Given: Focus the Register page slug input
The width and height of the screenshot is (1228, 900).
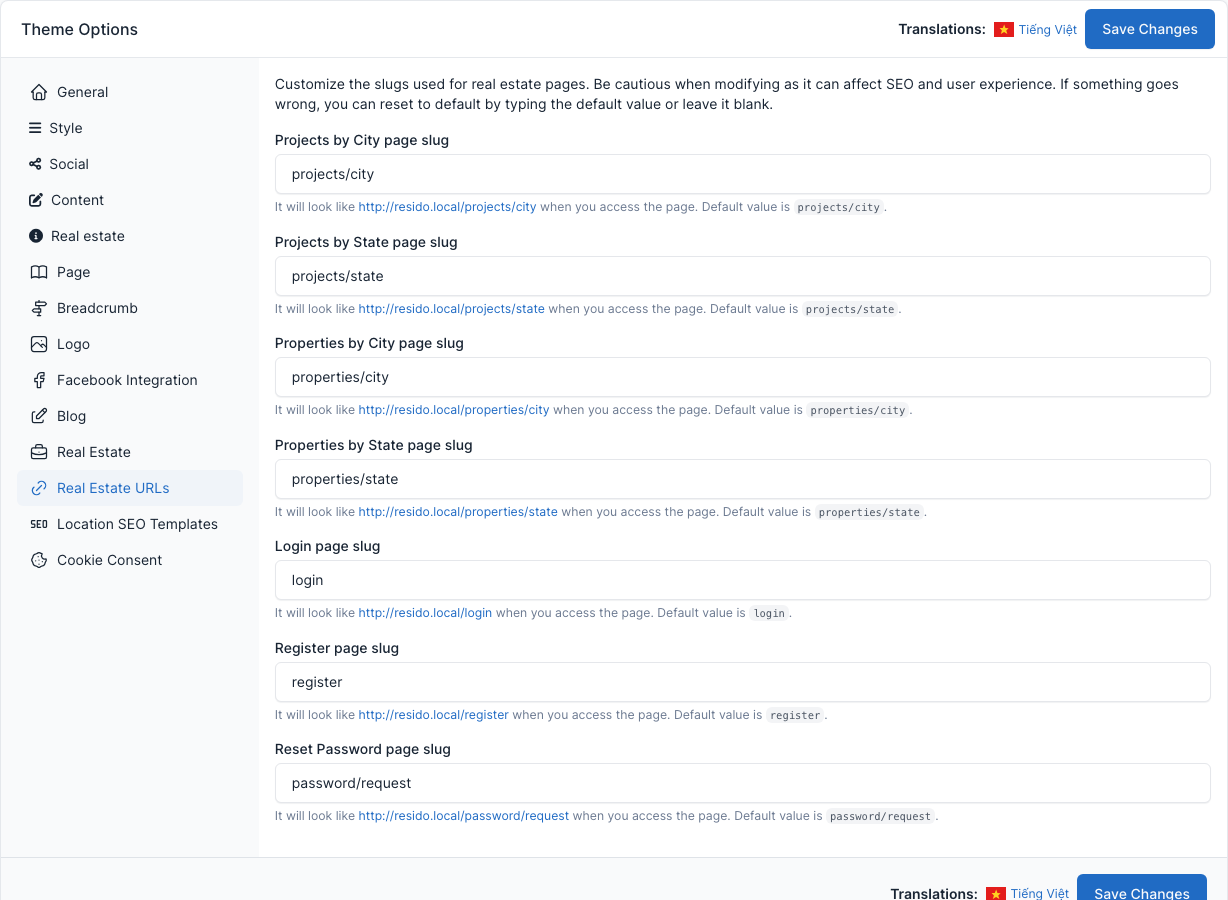Looking at the screenshot, I should click(x=743, y=682).
